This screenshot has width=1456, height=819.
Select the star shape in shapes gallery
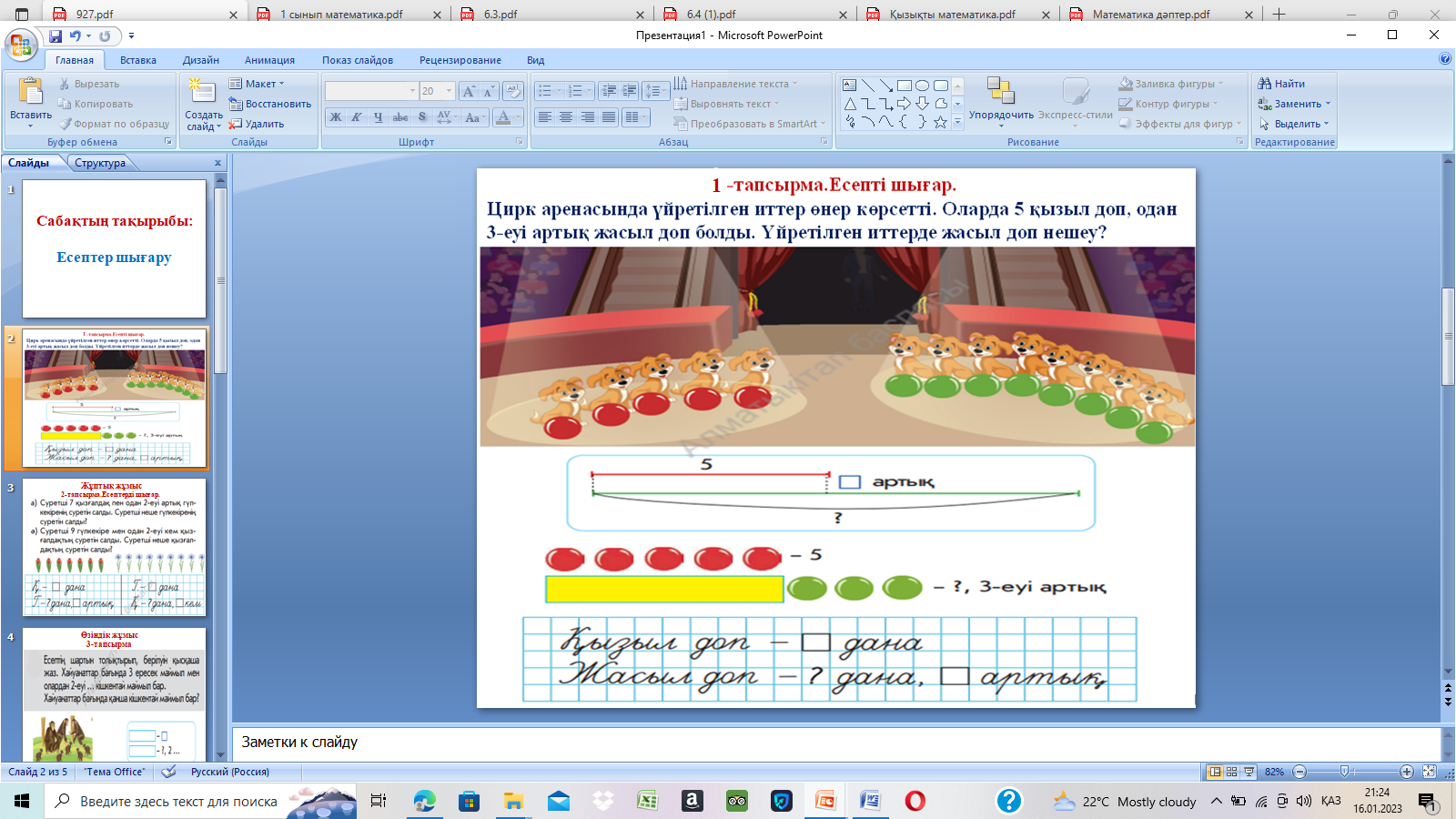941,122
